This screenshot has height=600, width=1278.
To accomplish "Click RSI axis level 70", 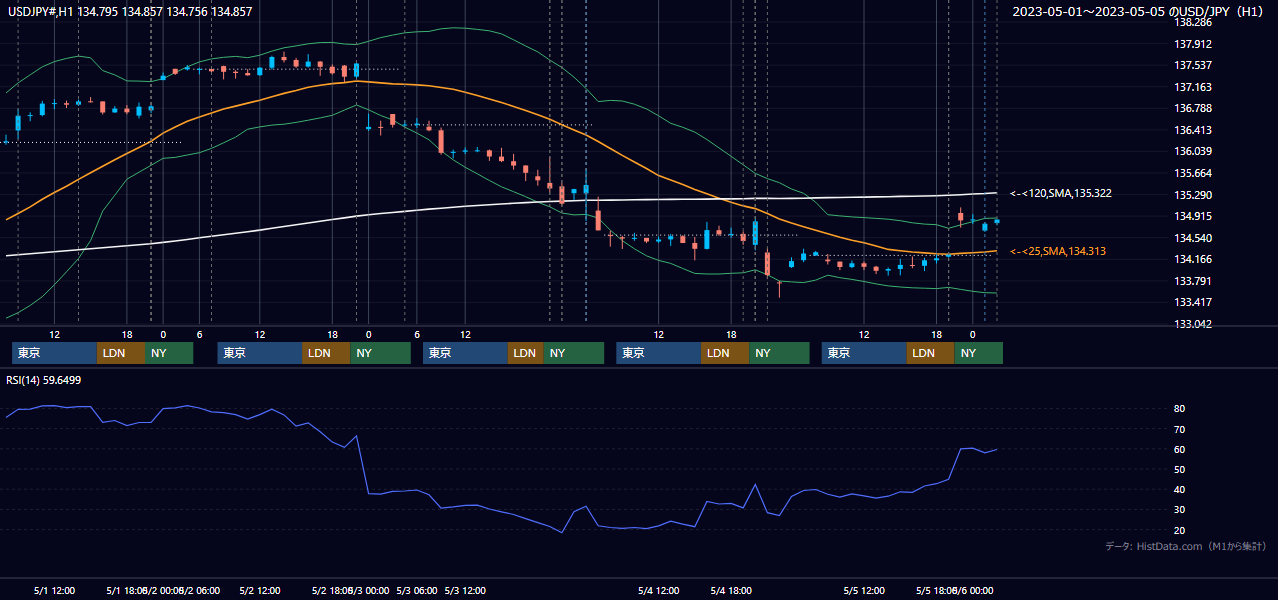I will 1180,429.
